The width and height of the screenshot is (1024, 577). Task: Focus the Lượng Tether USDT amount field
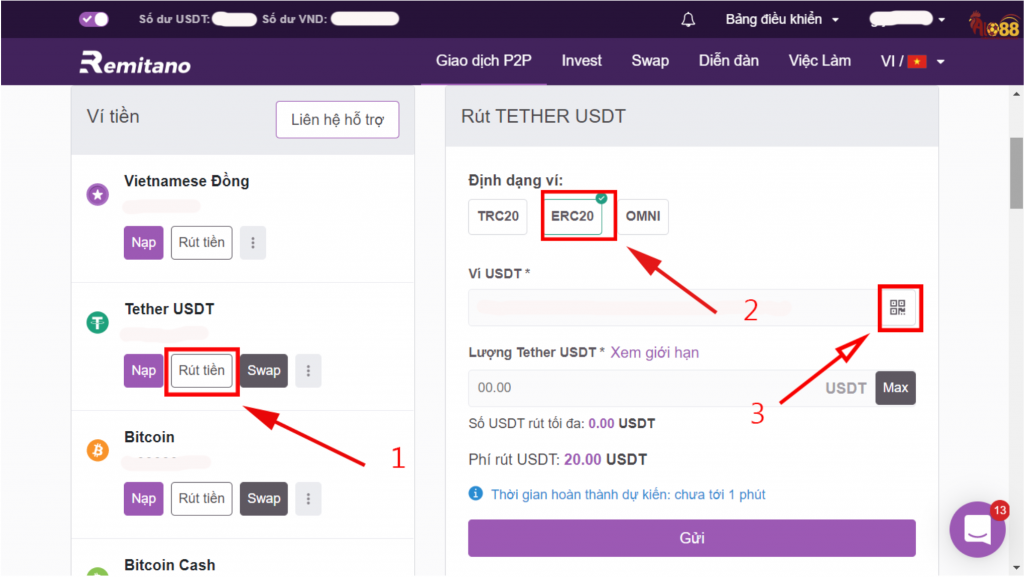pos(671,388)
